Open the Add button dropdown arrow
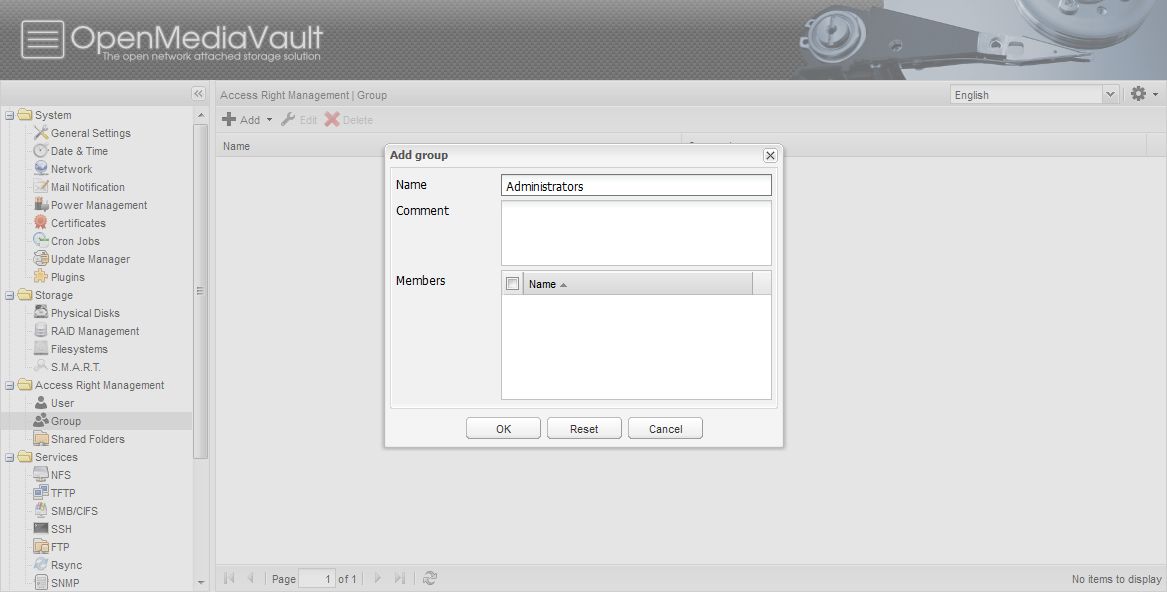This screenshot has width=1167, height=592. pos(269,120)
